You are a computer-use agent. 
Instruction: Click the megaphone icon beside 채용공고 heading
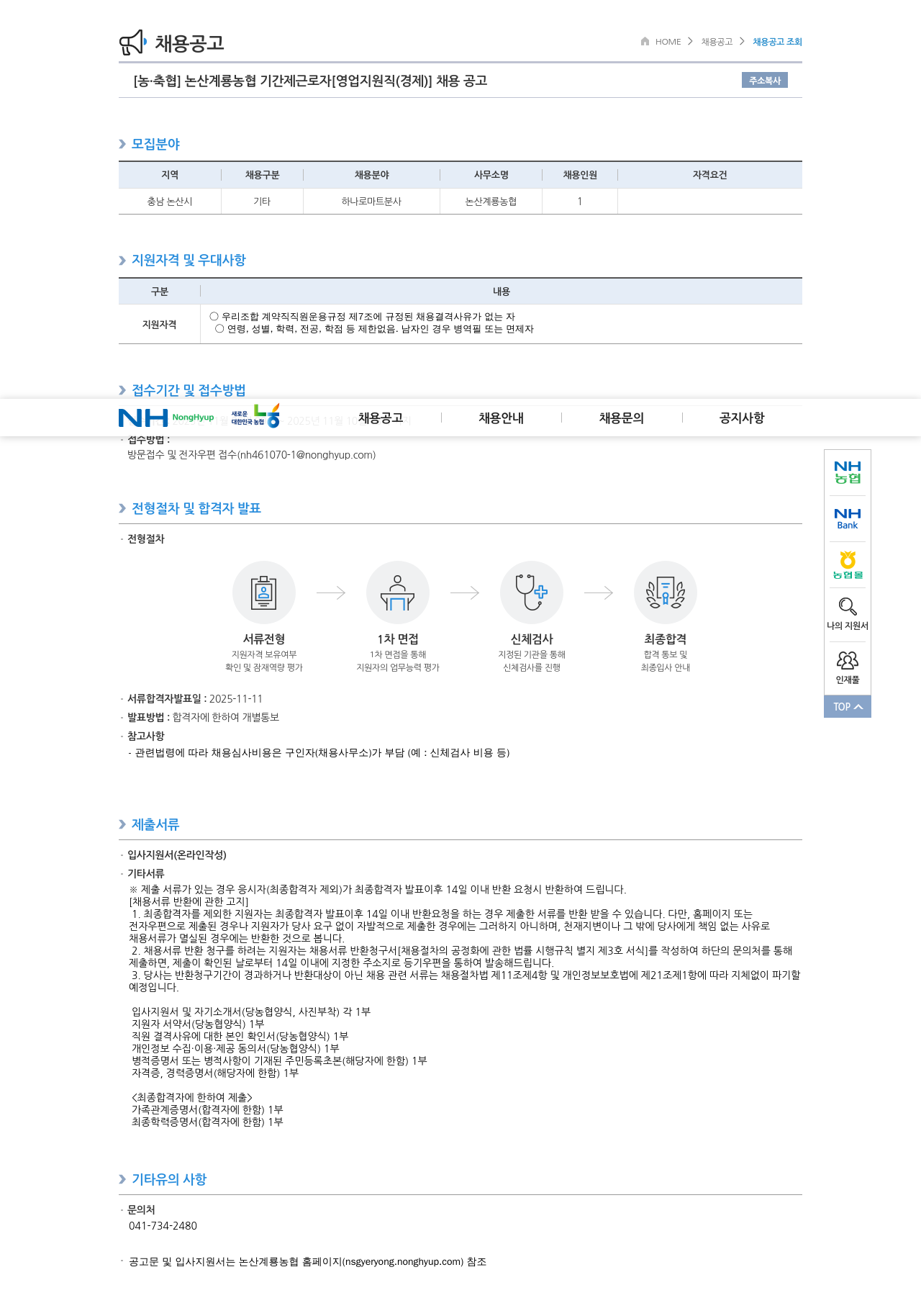133,42
